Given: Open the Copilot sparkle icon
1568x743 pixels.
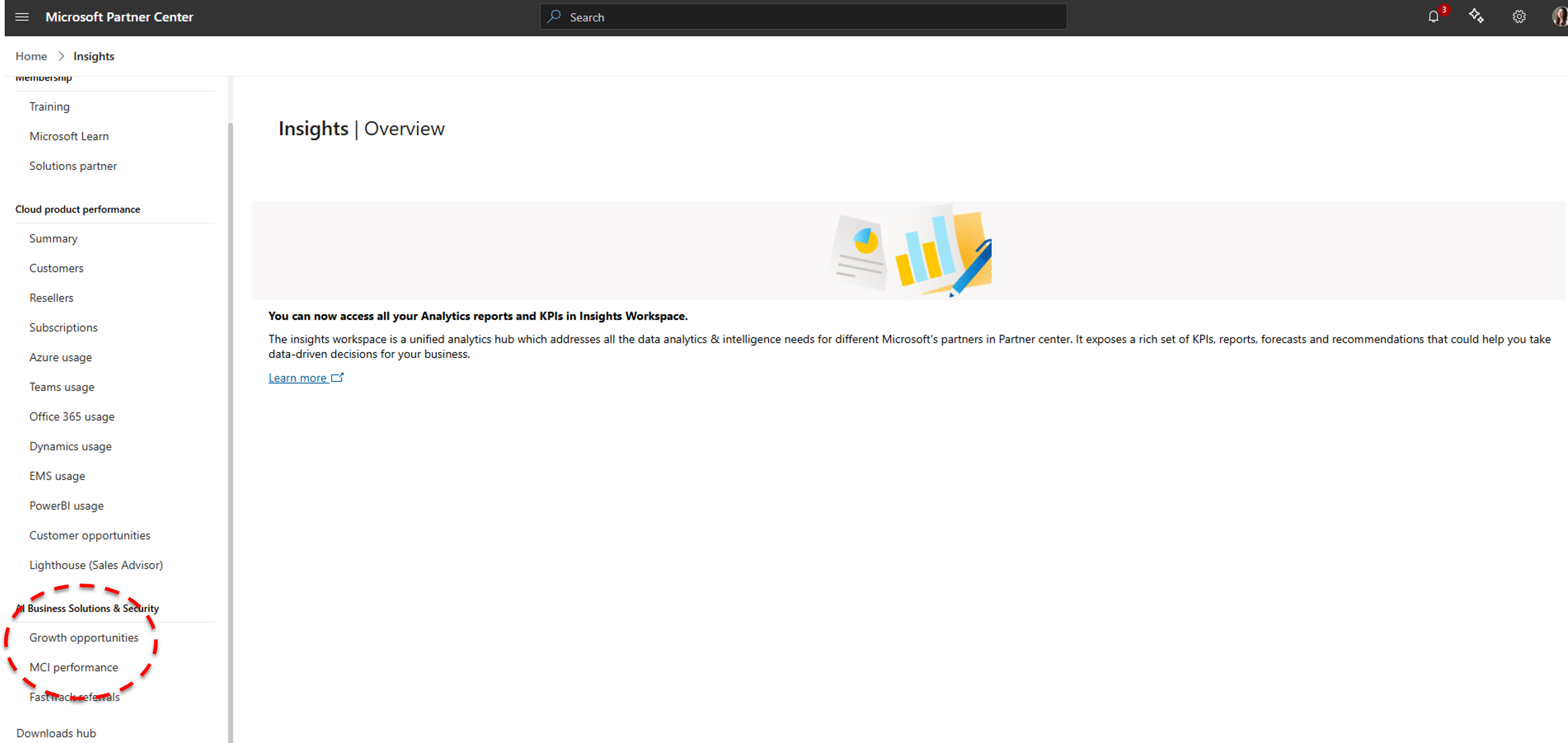Looking at the screenshot, I should [1476, 16].
